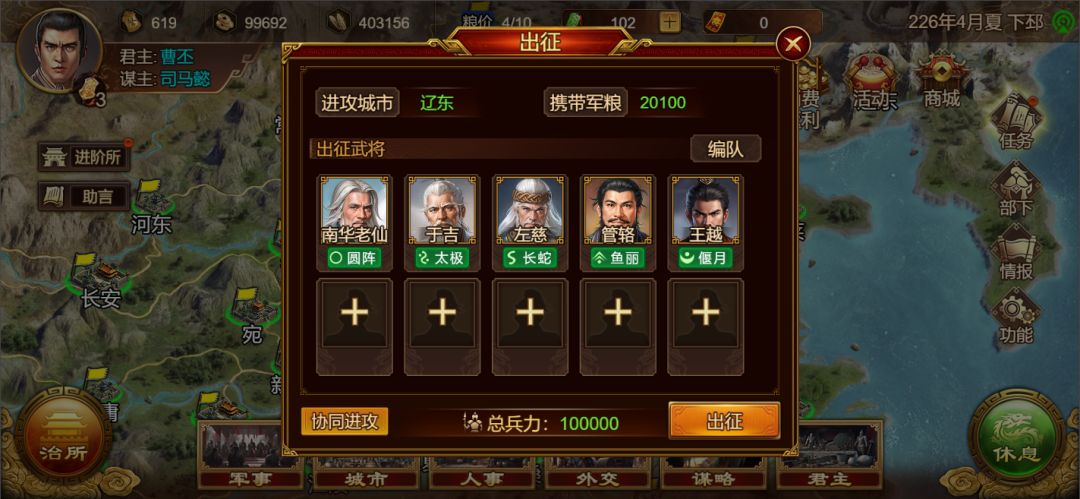Viewport: 1080px width, 499px height.
Task: Open the 任务 quest icon
Action: click(x=1016, y=125)
